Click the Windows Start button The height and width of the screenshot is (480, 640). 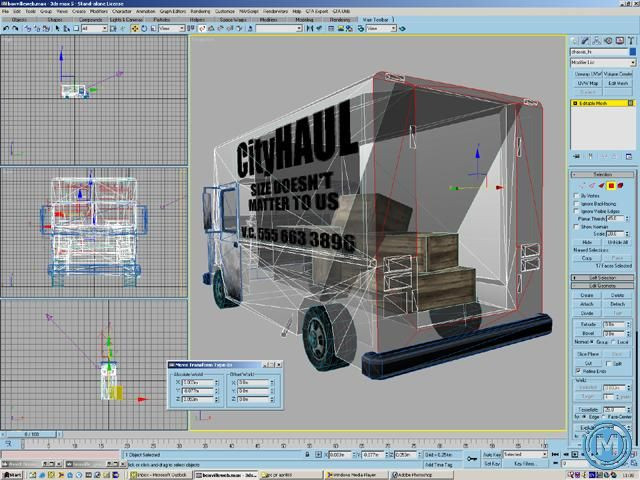point(12,475)
